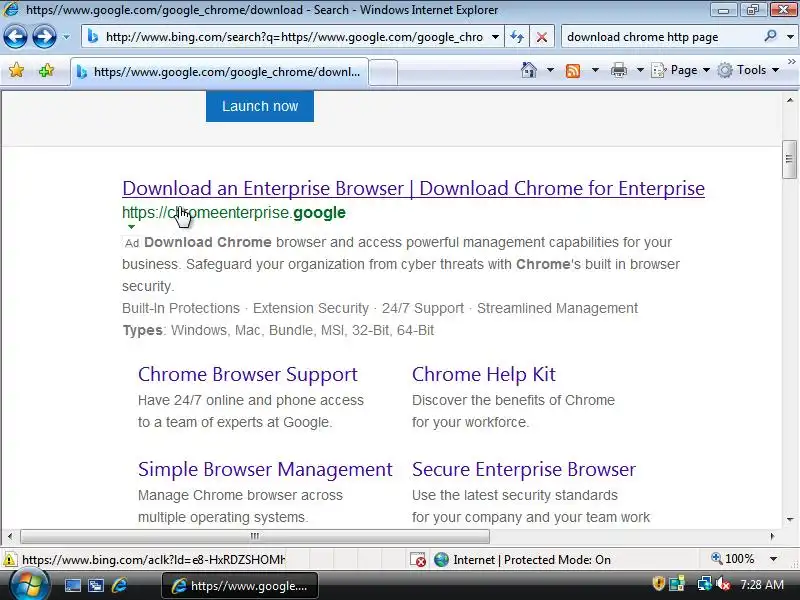Refresh the page with the refresh icon
Screen dimensions: 800x600
pyautogui.click(x=517, y=37)
